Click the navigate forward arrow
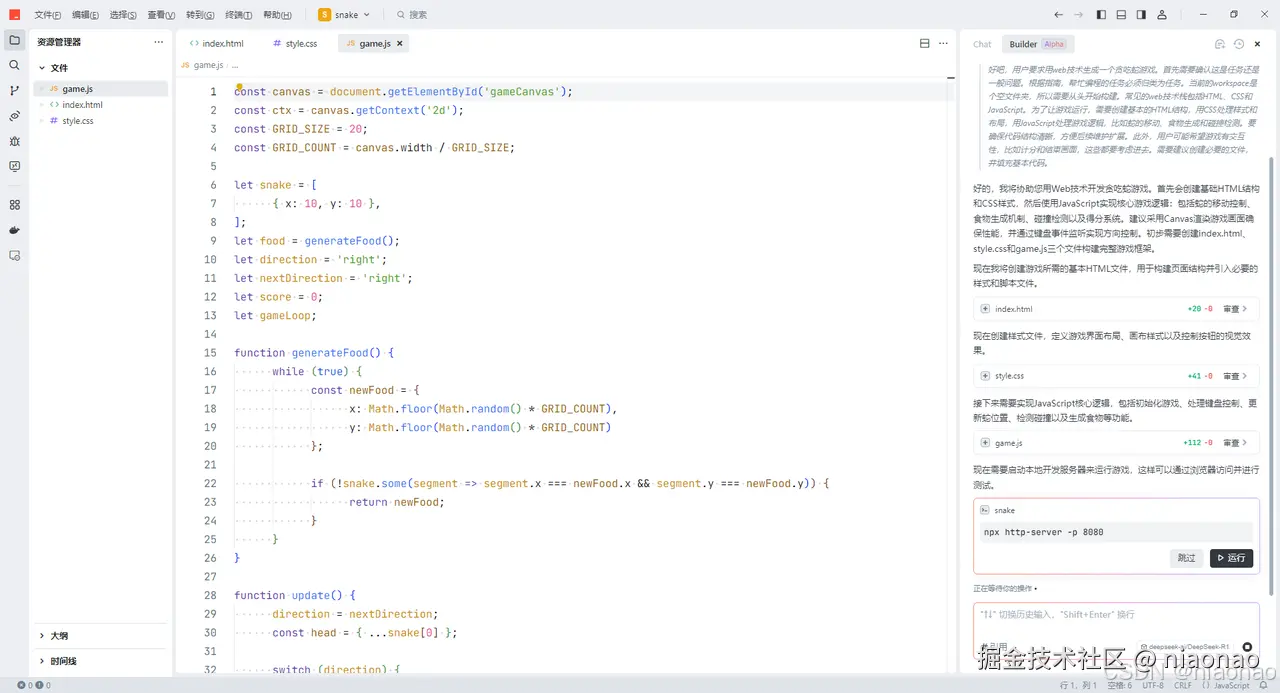This screenshot has height=693, width=1280. click(x=1078, y=15)
